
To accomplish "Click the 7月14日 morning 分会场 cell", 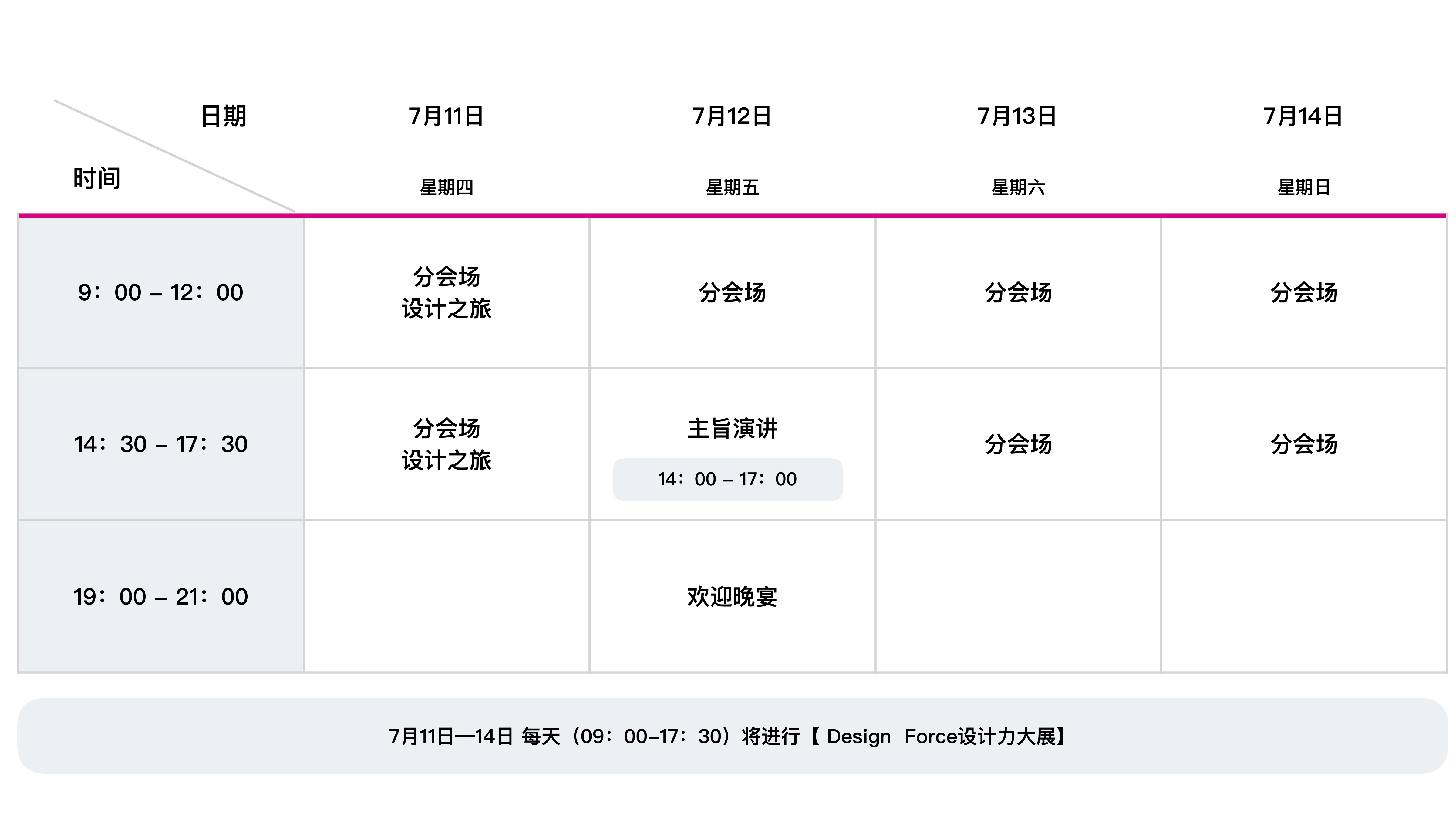I will click(1304, 293).
